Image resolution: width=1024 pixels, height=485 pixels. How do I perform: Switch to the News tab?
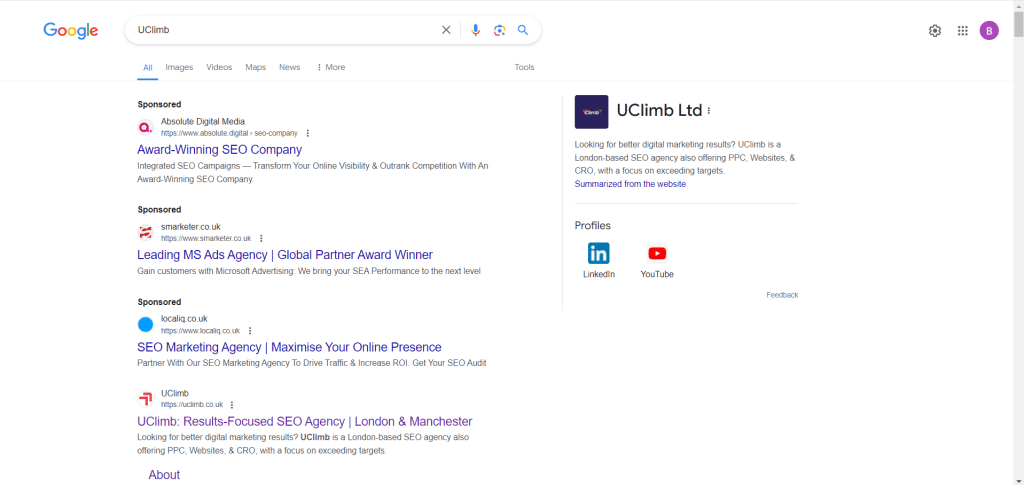click(x=289, y=67)
